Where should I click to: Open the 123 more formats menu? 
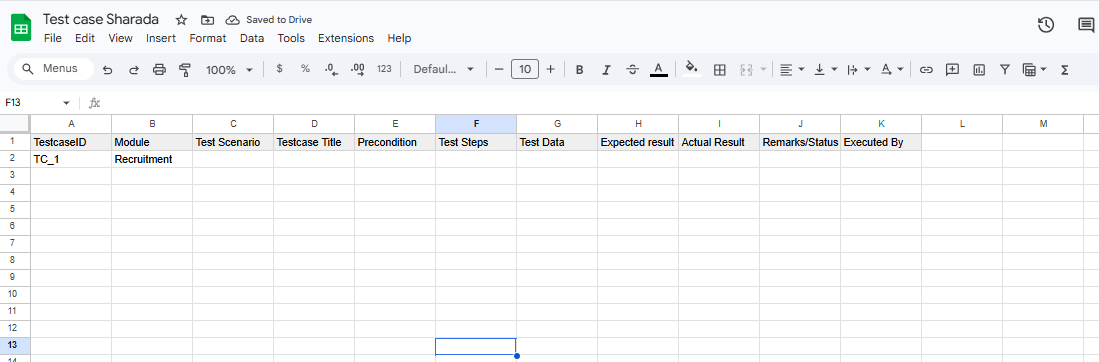click(x=384, y=69)
